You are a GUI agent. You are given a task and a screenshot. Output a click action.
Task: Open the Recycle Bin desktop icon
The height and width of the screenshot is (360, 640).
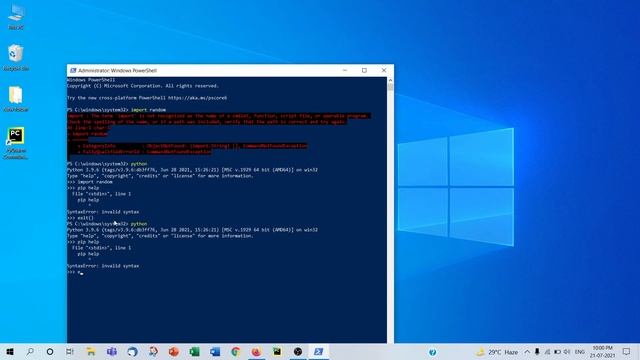[x=16, y=57]
